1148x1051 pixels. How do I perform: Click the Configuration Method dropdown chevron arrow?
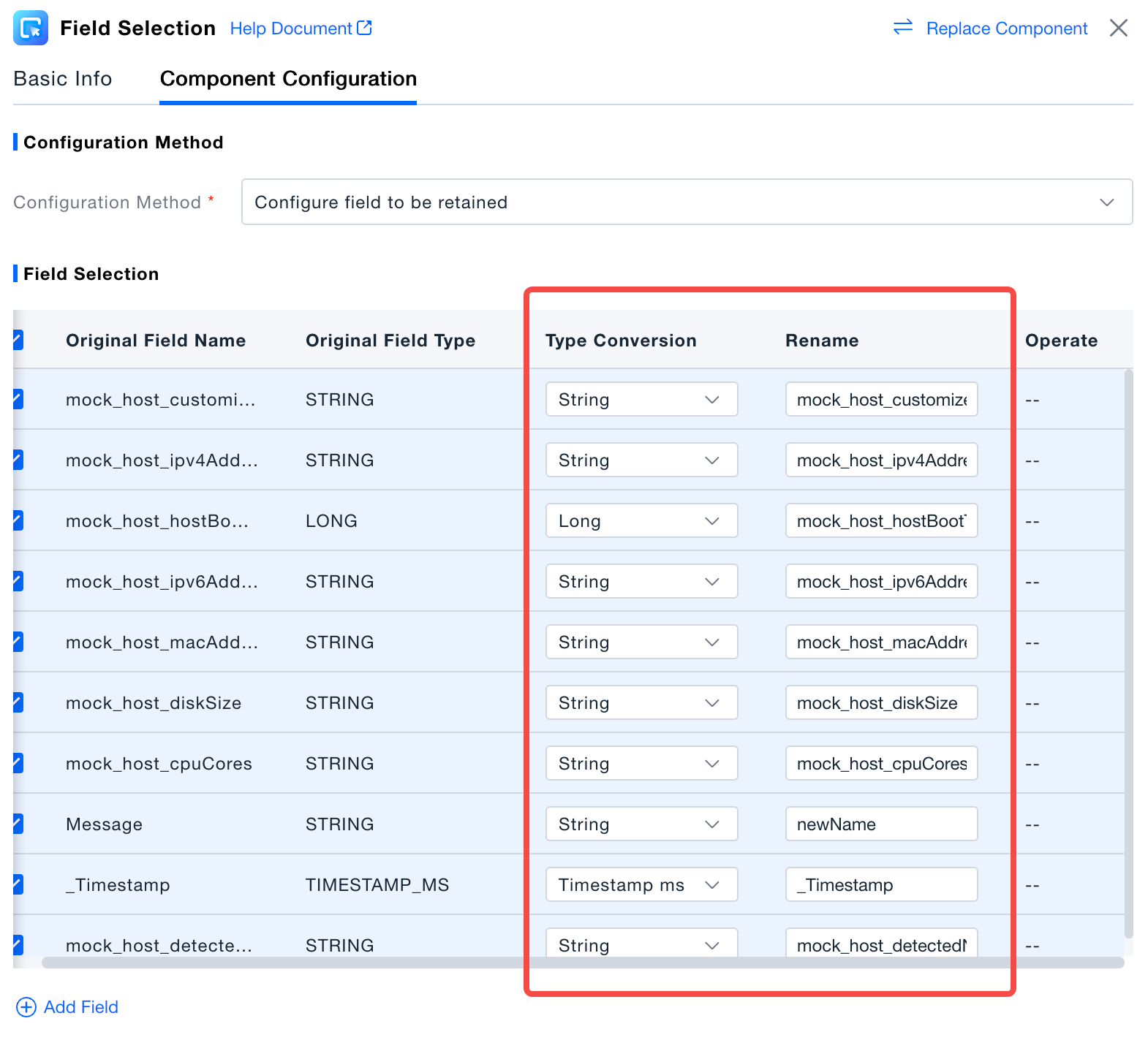point(1106,202)
